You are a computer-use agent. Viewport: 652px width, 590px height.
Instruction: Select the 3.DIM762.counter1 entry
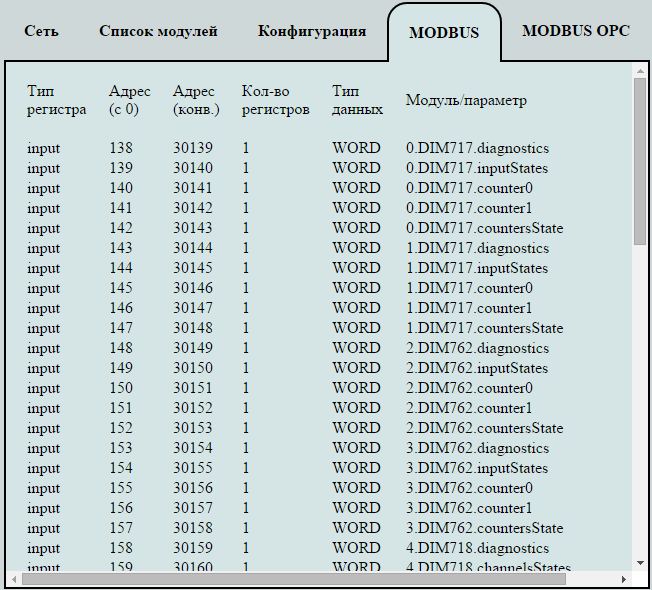click(469, 508)
